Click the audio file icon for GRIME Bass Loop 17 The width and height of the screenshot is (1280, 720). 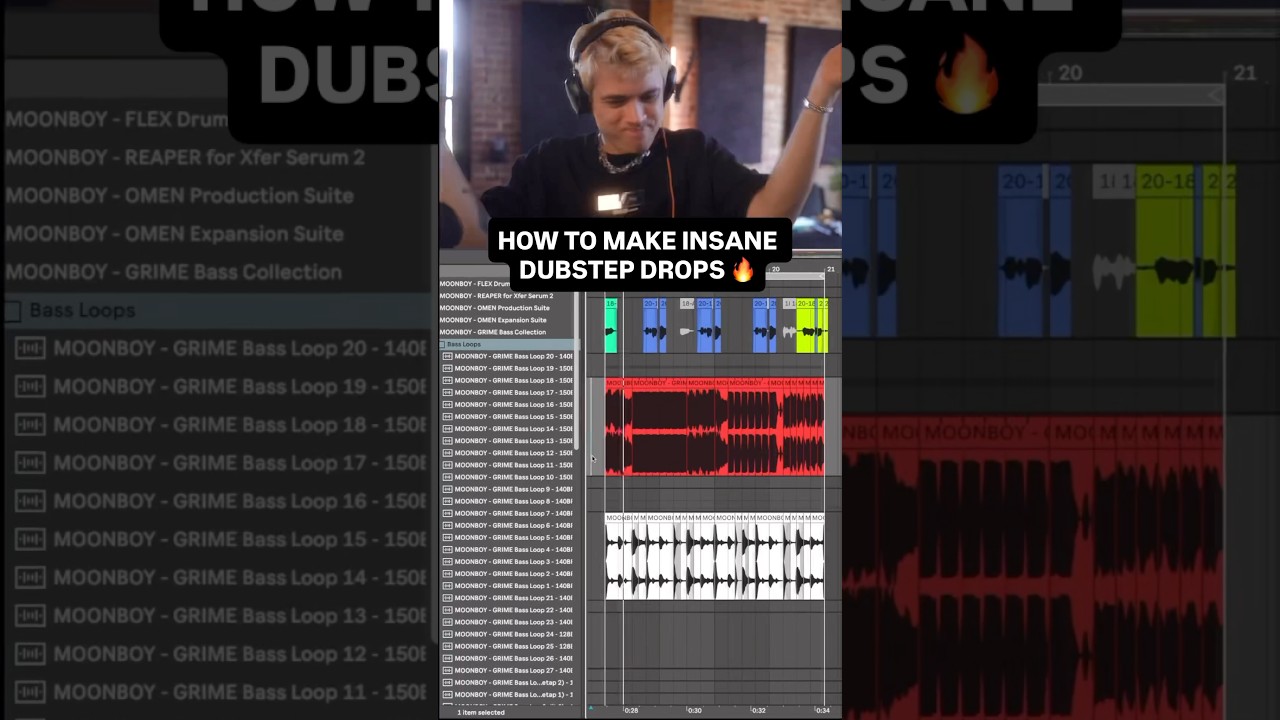[x=447, y=392]
